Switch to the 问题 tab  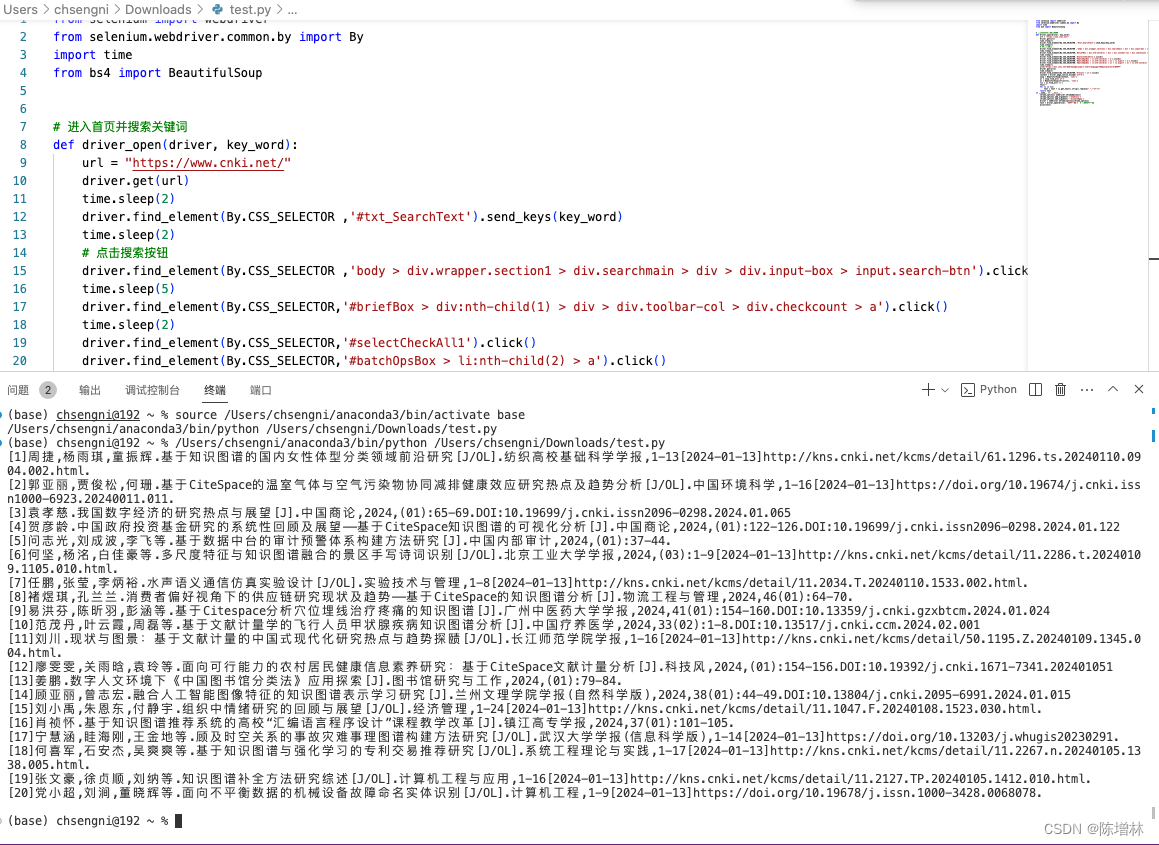pos(18,390)
